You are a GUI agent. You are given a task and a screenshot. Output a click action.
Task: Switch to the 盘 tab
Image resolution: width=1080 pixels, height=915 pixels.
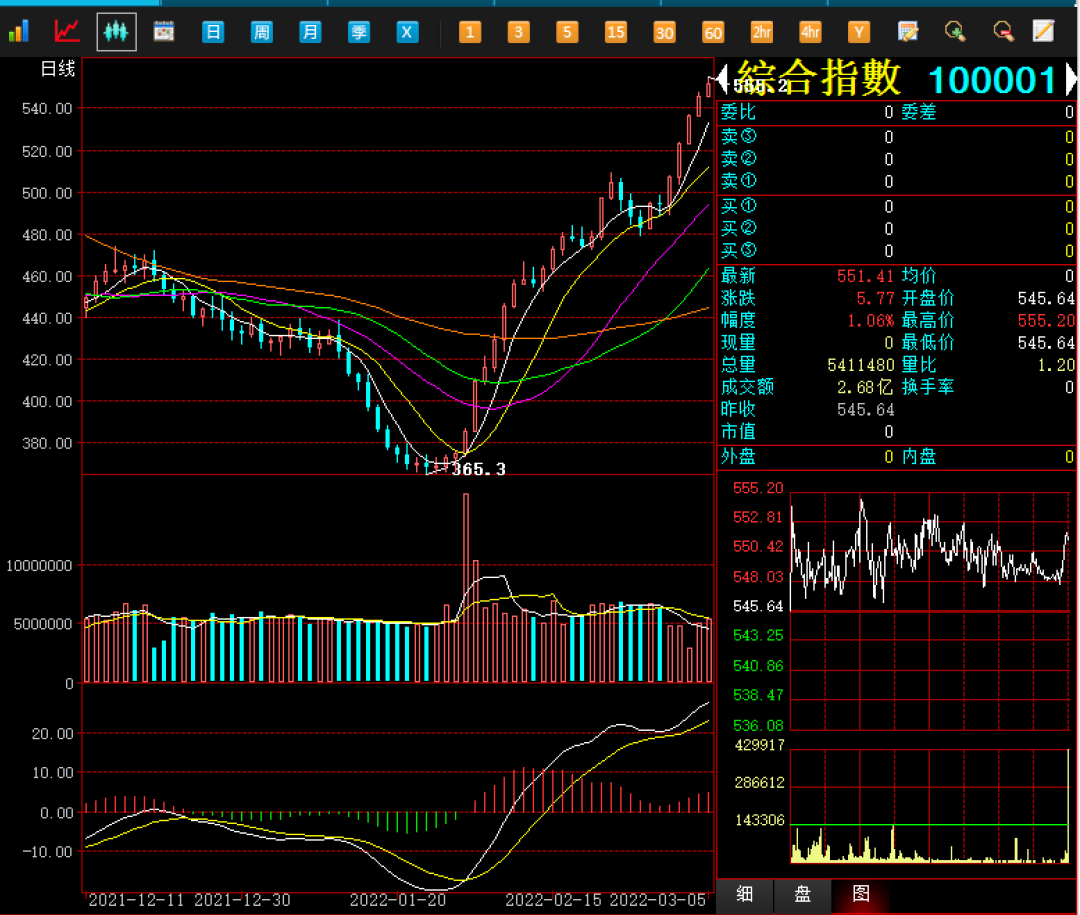coord(802,894)
